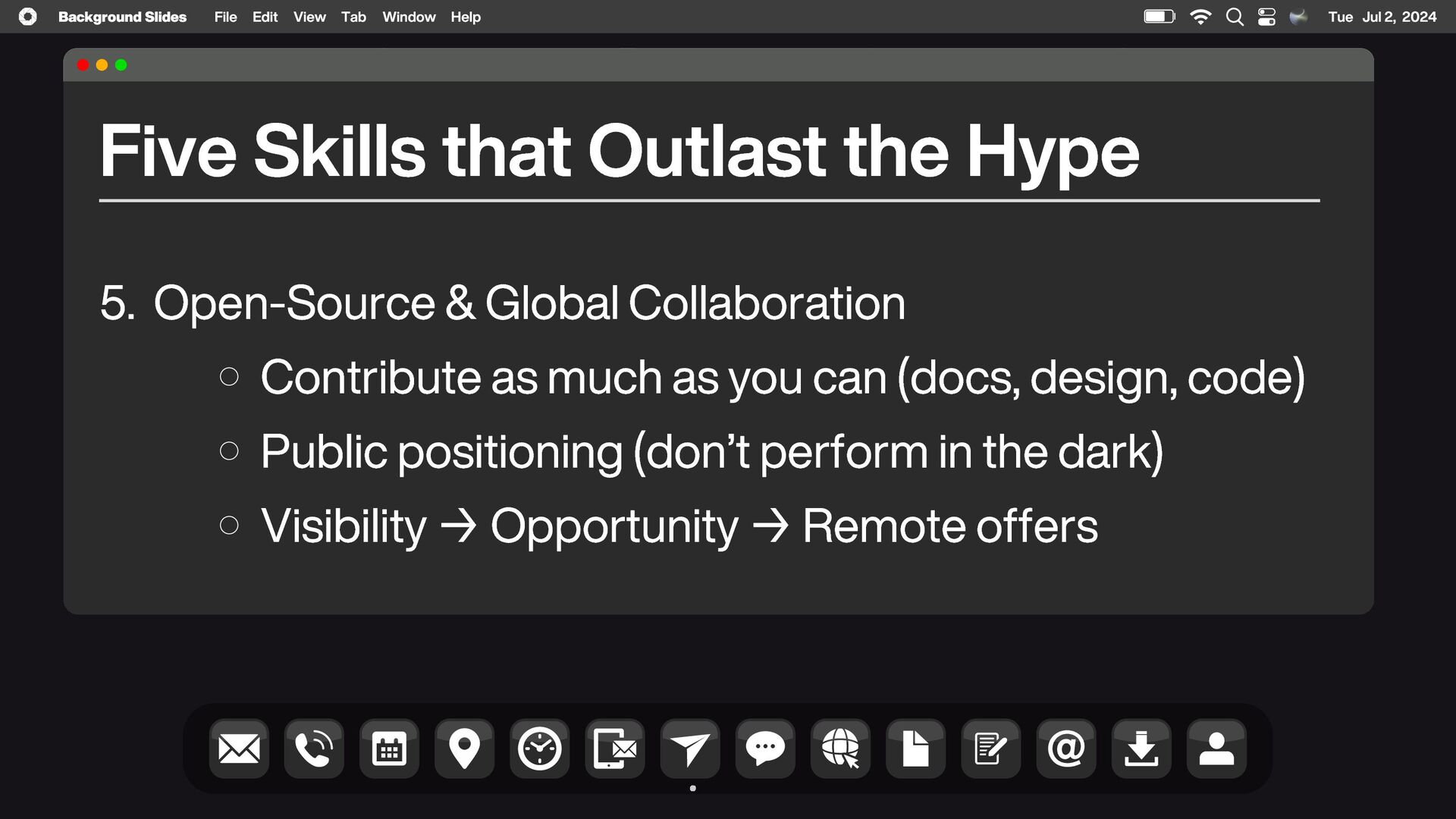Click the location pin dock icon
1456x819 pixels.
464,749
